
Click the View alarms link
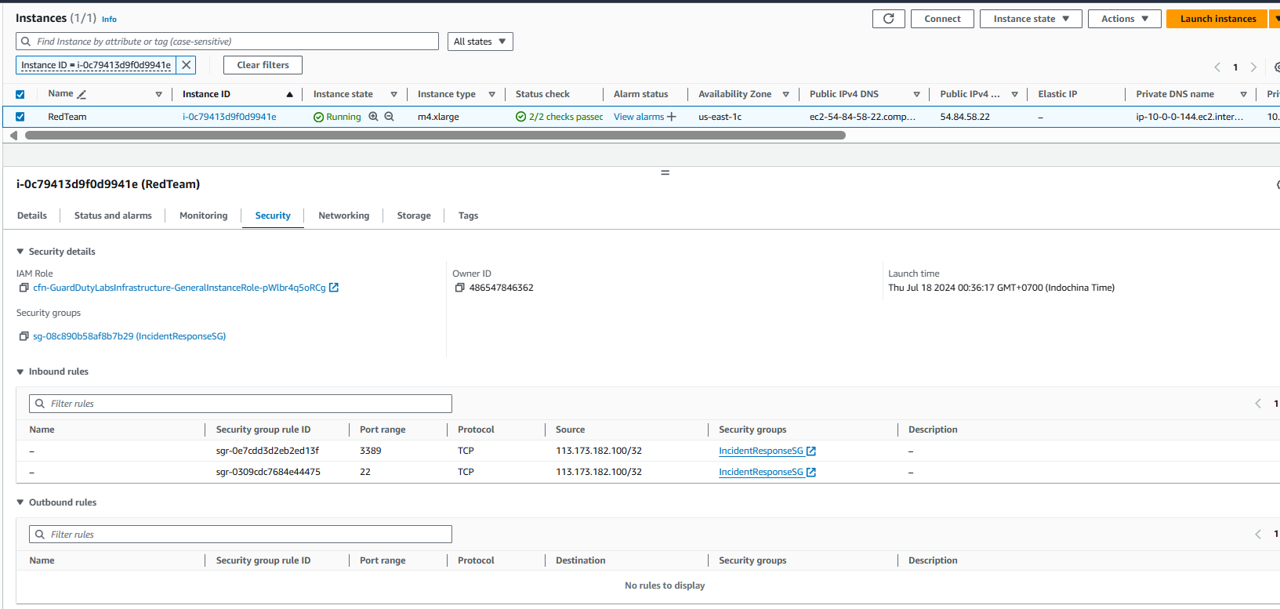[639, 117]
